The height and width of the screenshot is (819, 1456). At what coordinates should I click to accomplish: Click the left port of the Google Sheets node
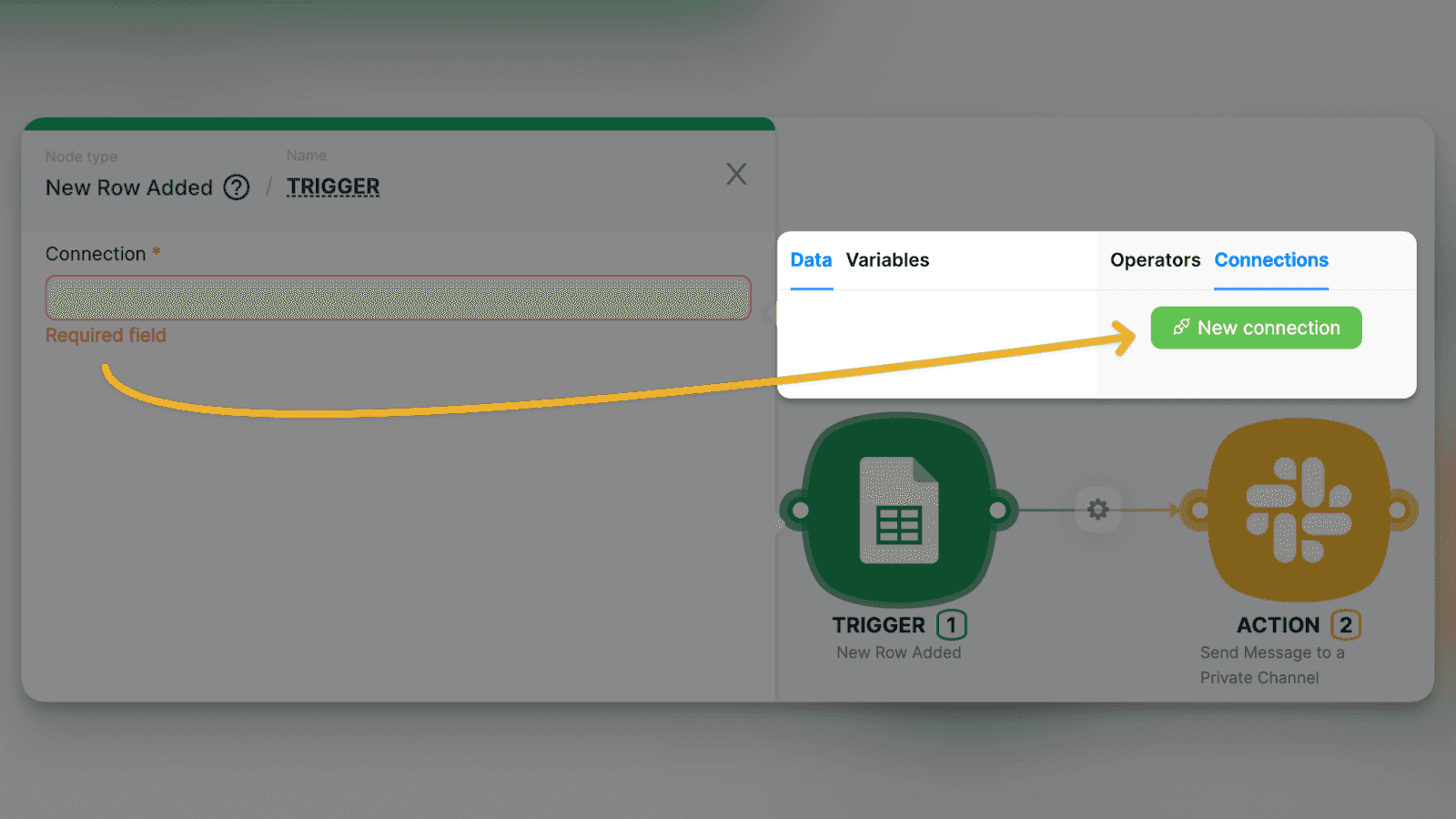(800, 511)
